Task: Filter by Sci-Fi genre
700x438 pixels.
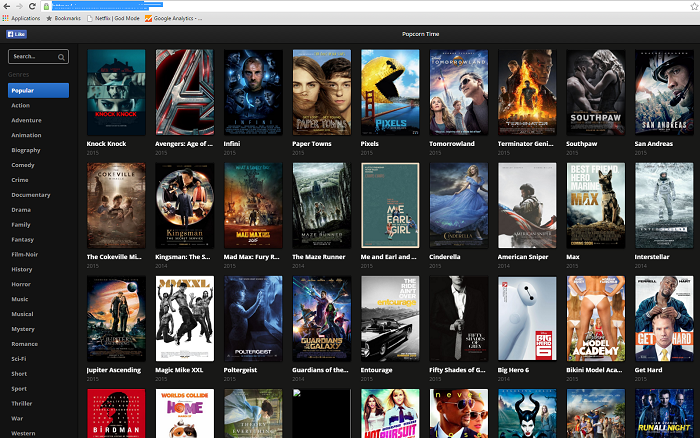Action: coord(19,359)
